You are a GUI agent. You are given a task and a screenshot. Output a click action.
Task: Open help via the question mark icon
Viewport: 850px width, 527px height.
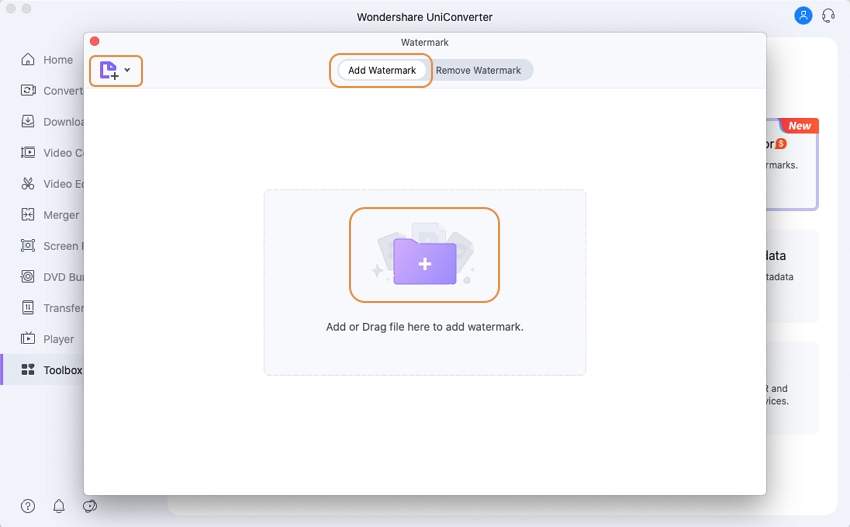(x=28, y=506)
